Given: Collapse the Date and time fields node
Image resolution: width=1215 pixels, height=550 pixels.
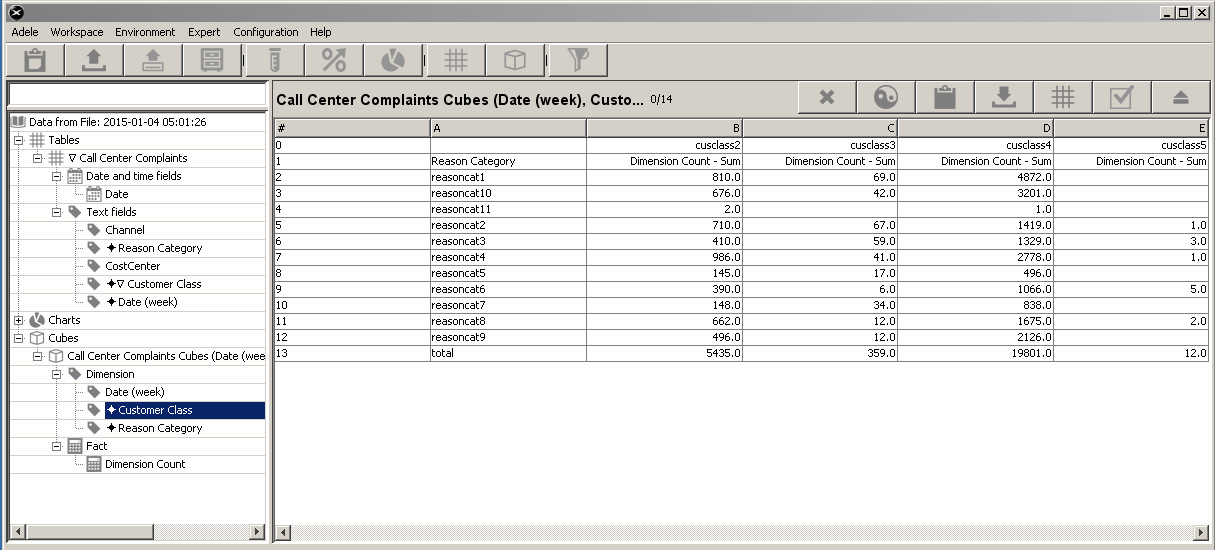Looking at the screenshot, I should click(56, 176).
